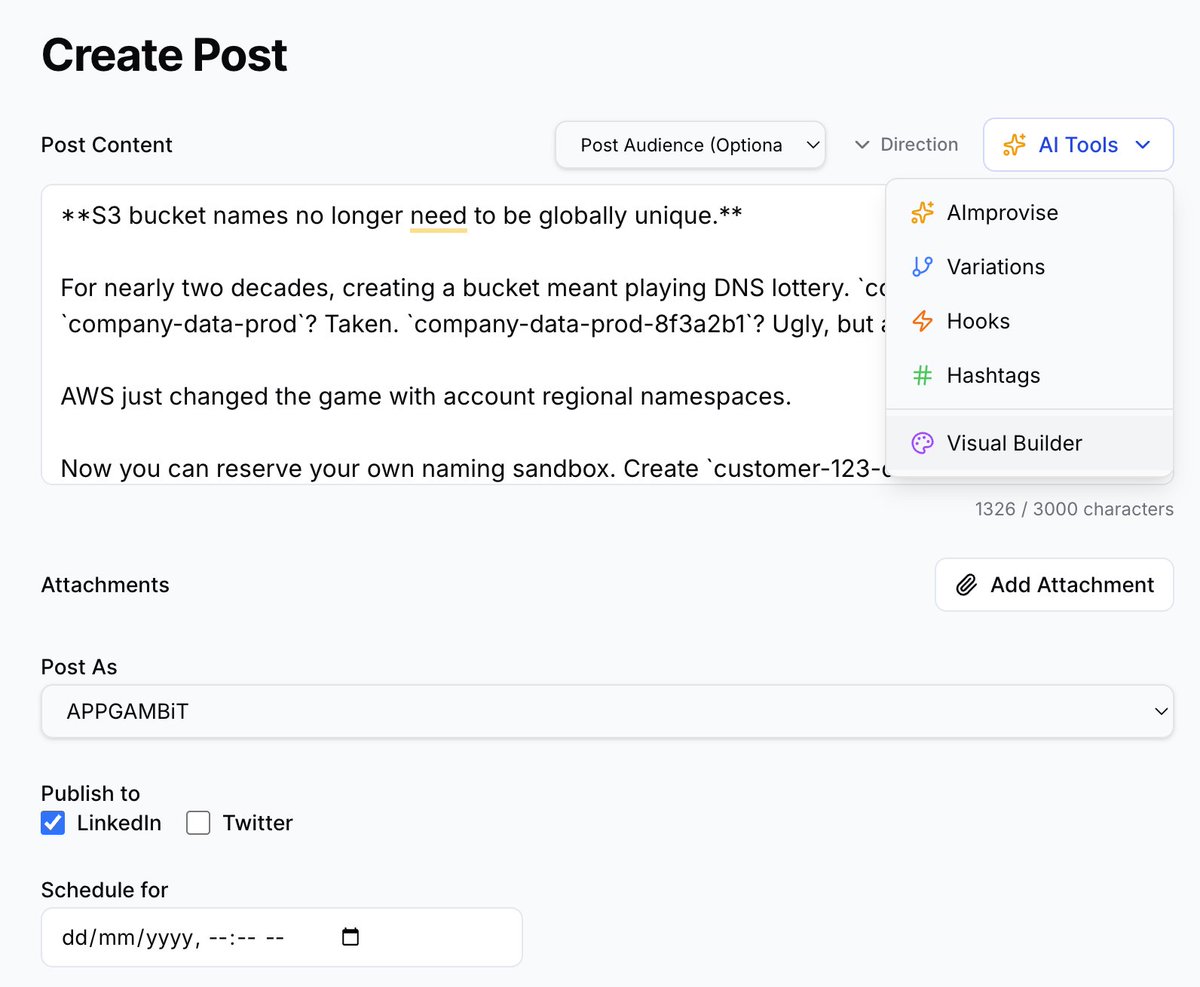Screen dimensions: 1200x987
Task: Click the AImprovise sparkle icon
Action: (922, 213)
